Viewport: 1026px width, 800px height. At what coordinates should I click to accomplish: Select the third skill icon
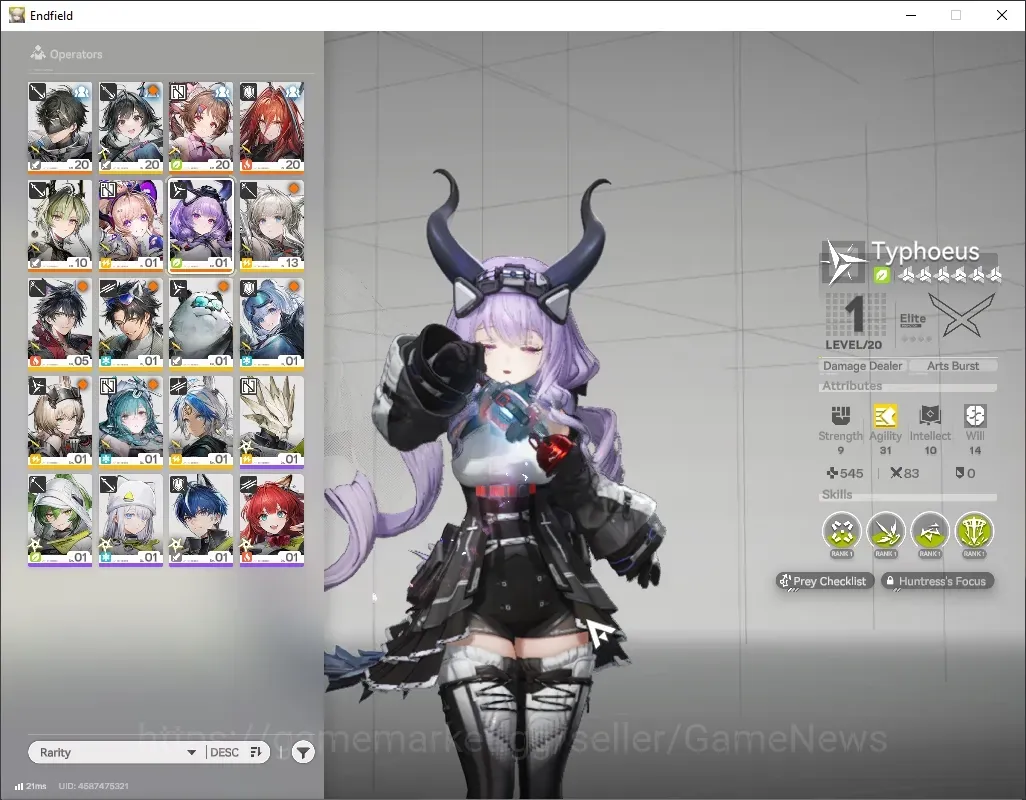930,531
